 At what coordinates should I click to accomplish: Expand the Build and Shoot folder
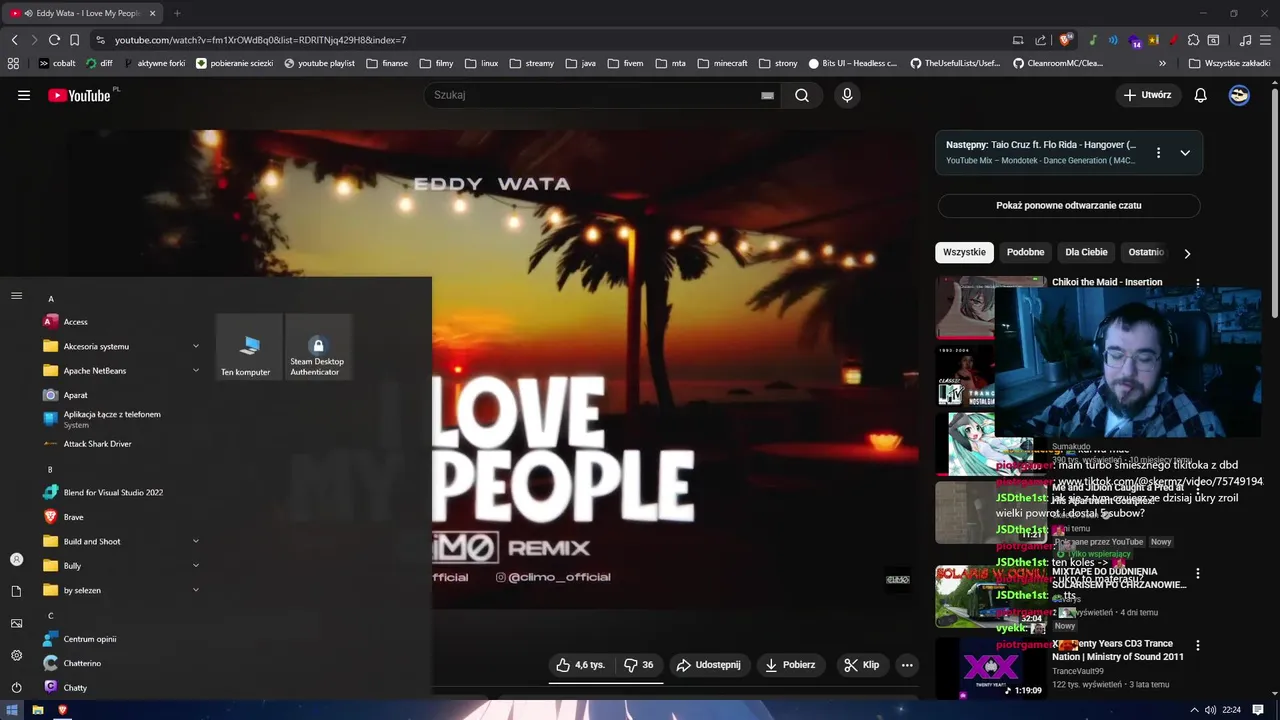click(120, 541)
